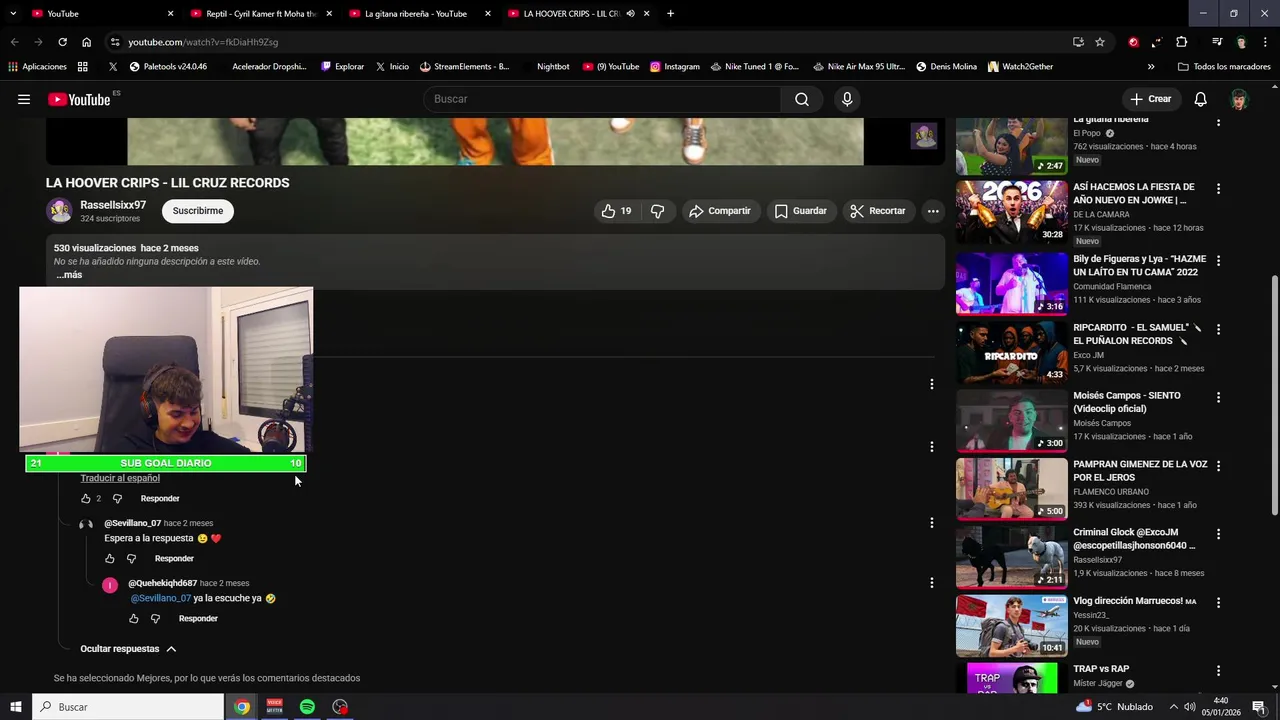The width and height of the screenshot is (1280, 720).
Task: Expand description with ...más
Action: tap(69, 275)
